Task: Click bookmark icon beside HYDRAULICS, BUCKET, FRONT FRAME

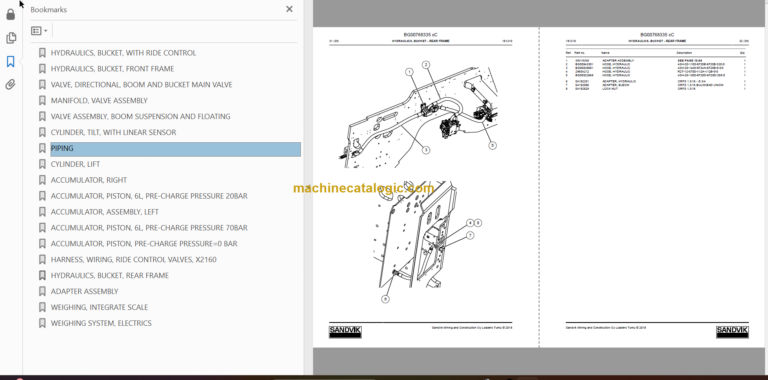Action: (x=42, y=69)
